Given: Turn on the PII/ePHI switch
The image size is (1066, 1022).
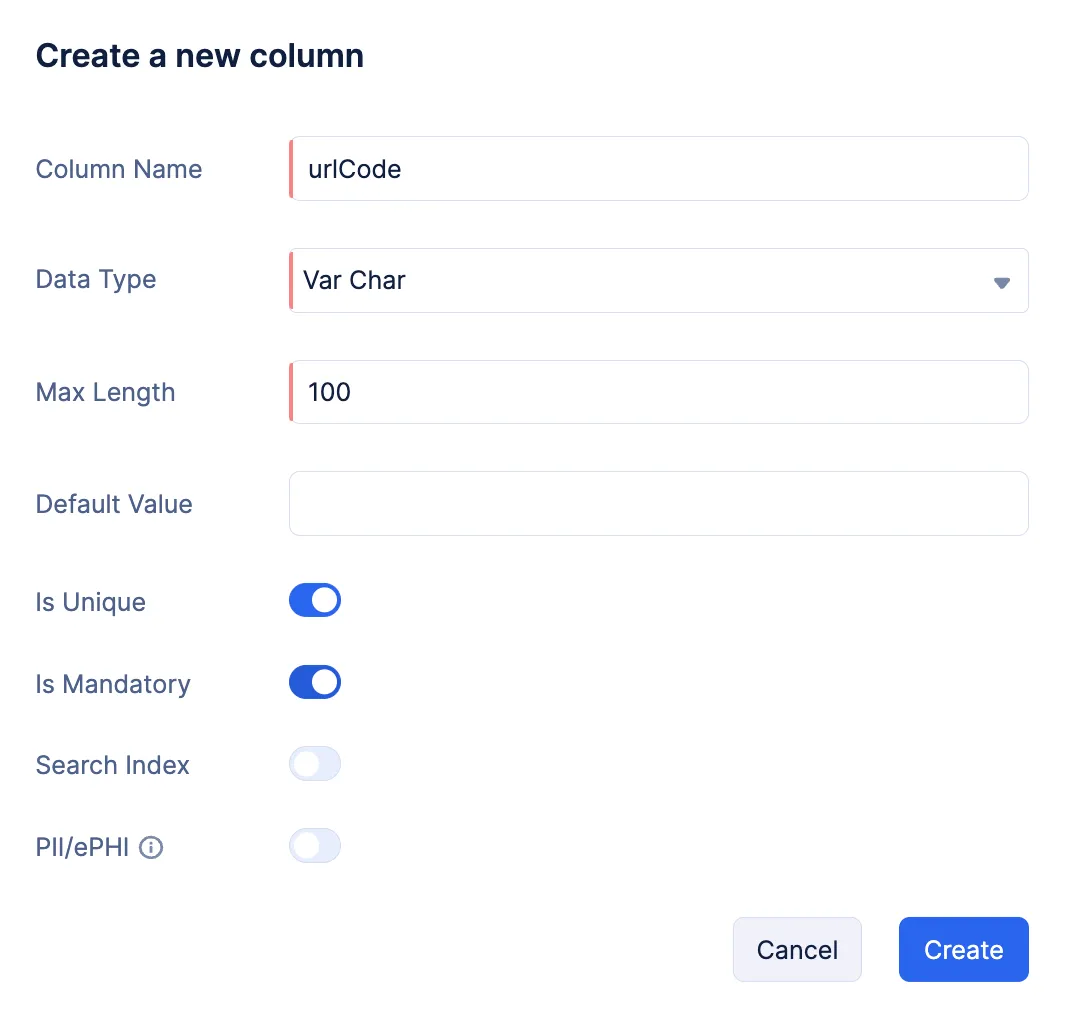Looking at the screenshot, I should (x=315, y=847).
